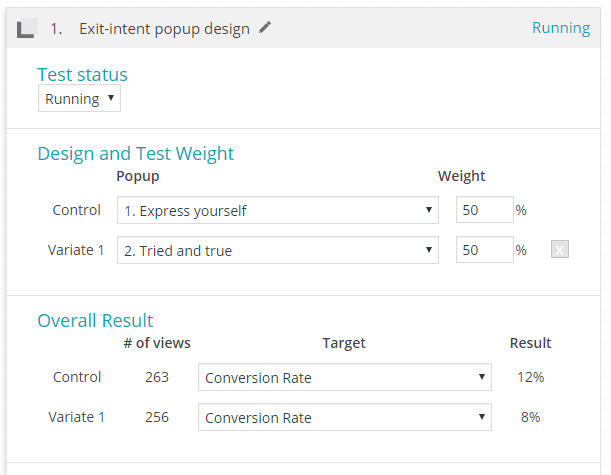Open the Control row Conversion Rate target dropdown
The height and width of the screenshot is (475, 611).
pos(345,378)
